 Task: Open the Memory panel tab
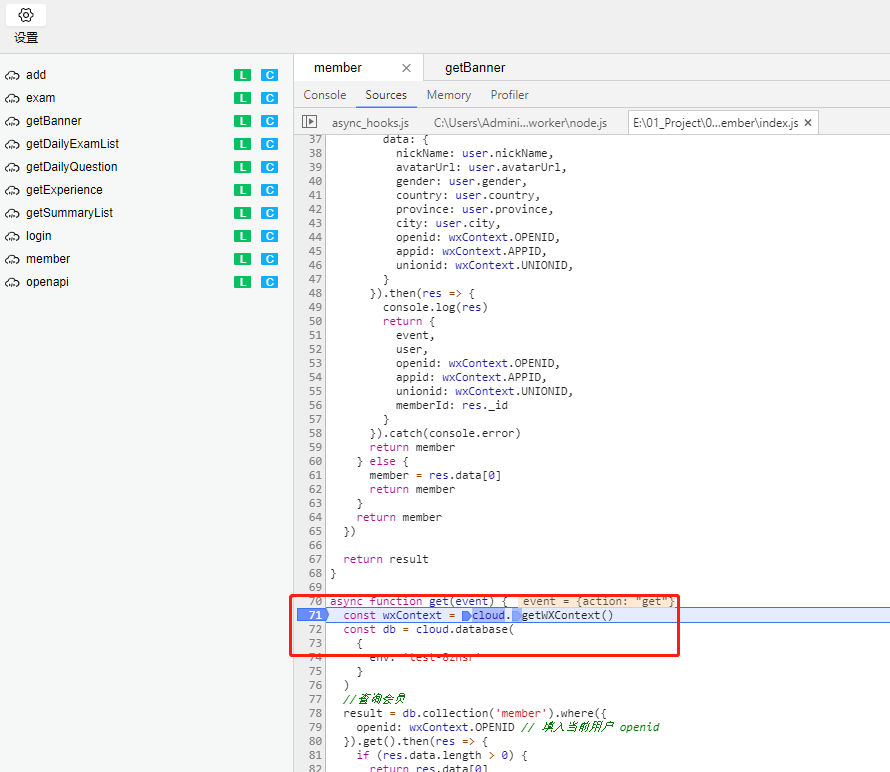(x=448, y=95)
